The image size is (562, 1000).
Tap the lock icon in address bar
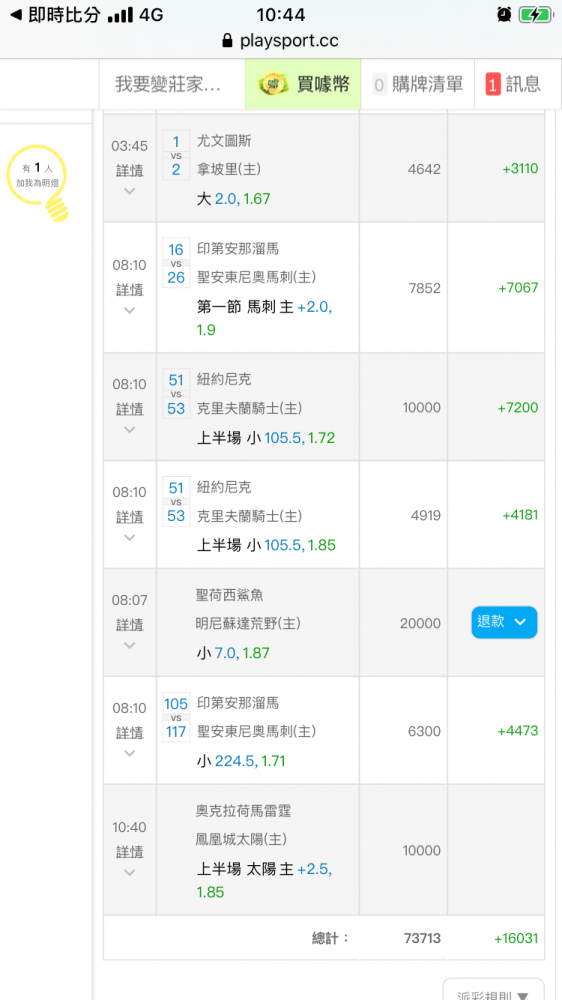point(227,41)
